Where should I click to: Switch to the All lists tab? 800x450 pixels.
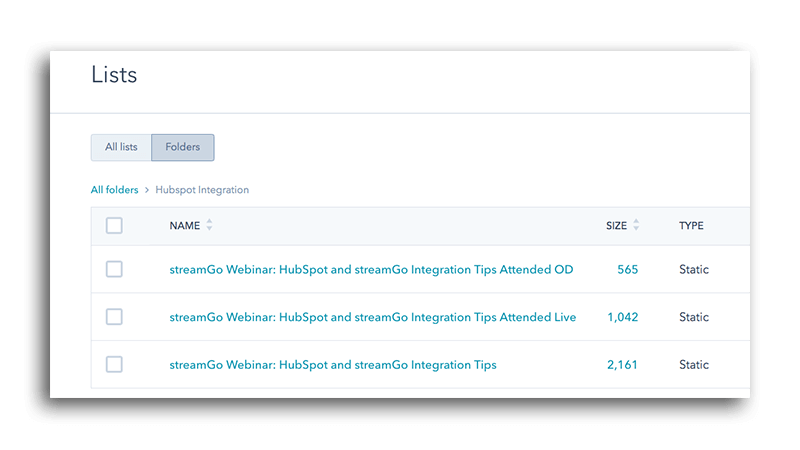tap(121, 147)
